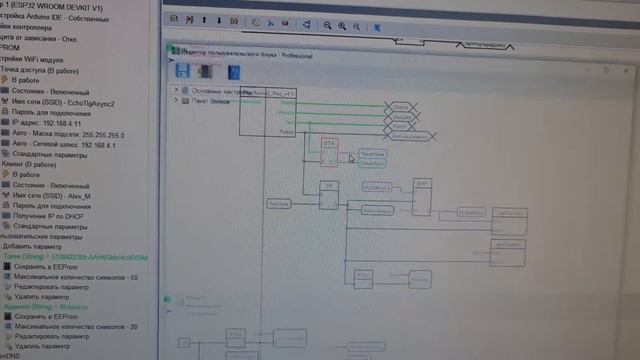Click the blue icon at toolbar end
Image resolution: width=640 pixels, height=360 pixels.
tap(377, 28)
